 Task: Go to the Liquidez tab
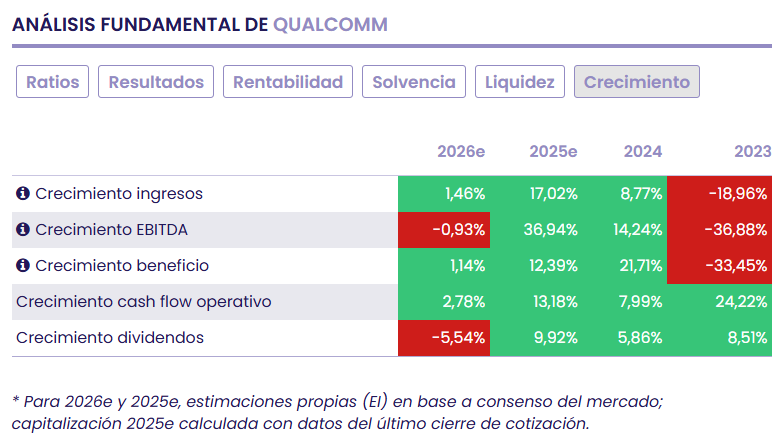[520, 82]
